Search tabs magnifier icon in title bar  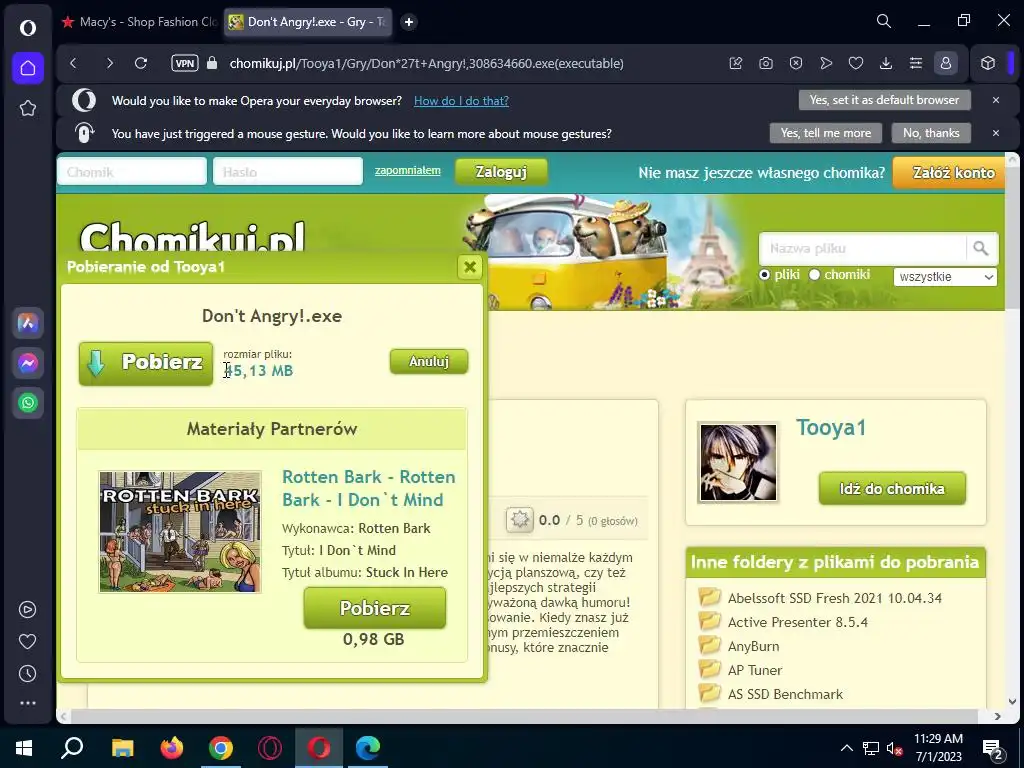tap(884, 22)
